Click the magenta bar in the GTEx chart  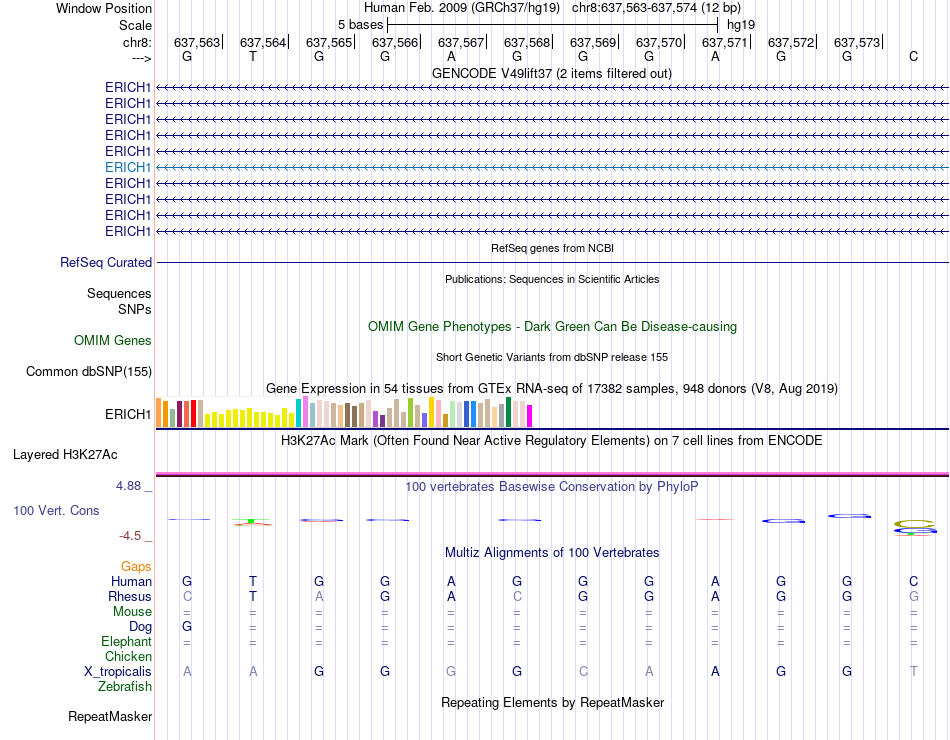(530, 416)
